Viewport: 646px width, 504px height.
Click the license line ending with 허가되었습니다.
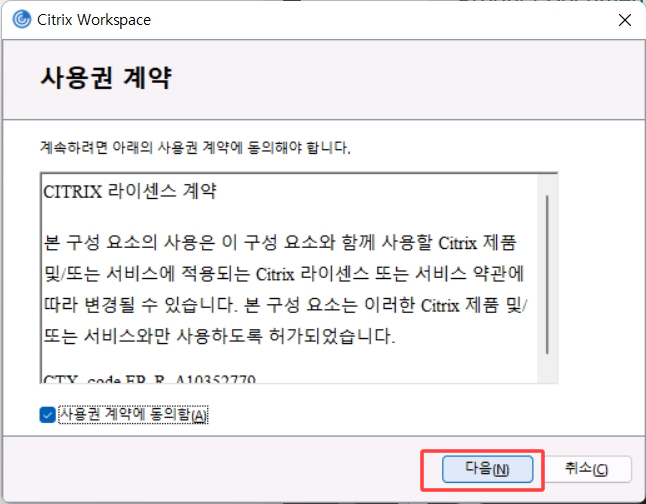(220, 336)
